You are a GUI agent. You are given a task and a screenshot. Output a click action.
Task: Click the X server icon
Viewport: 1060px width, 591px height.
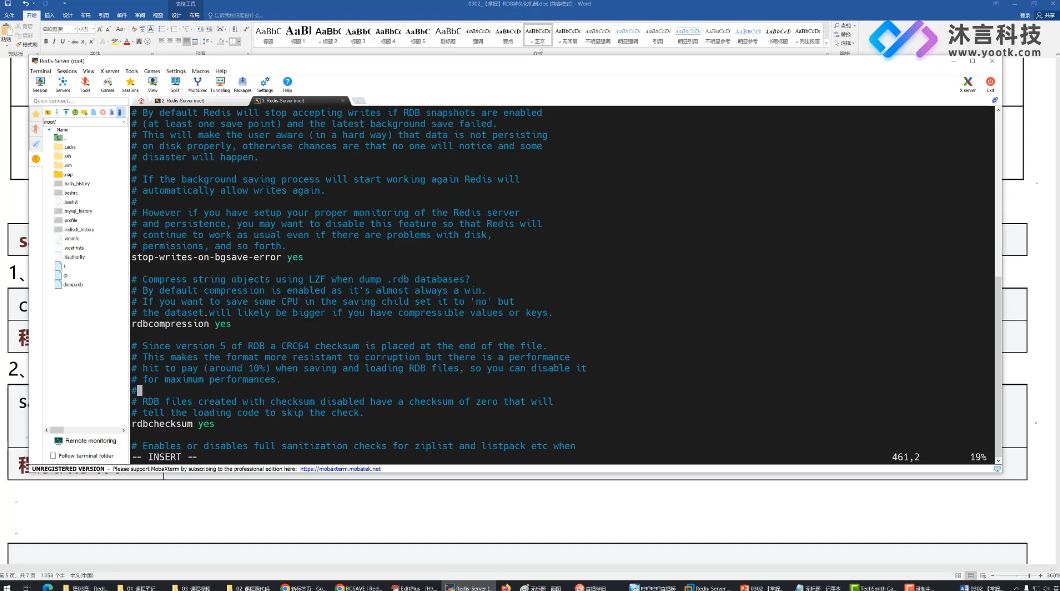967,84
